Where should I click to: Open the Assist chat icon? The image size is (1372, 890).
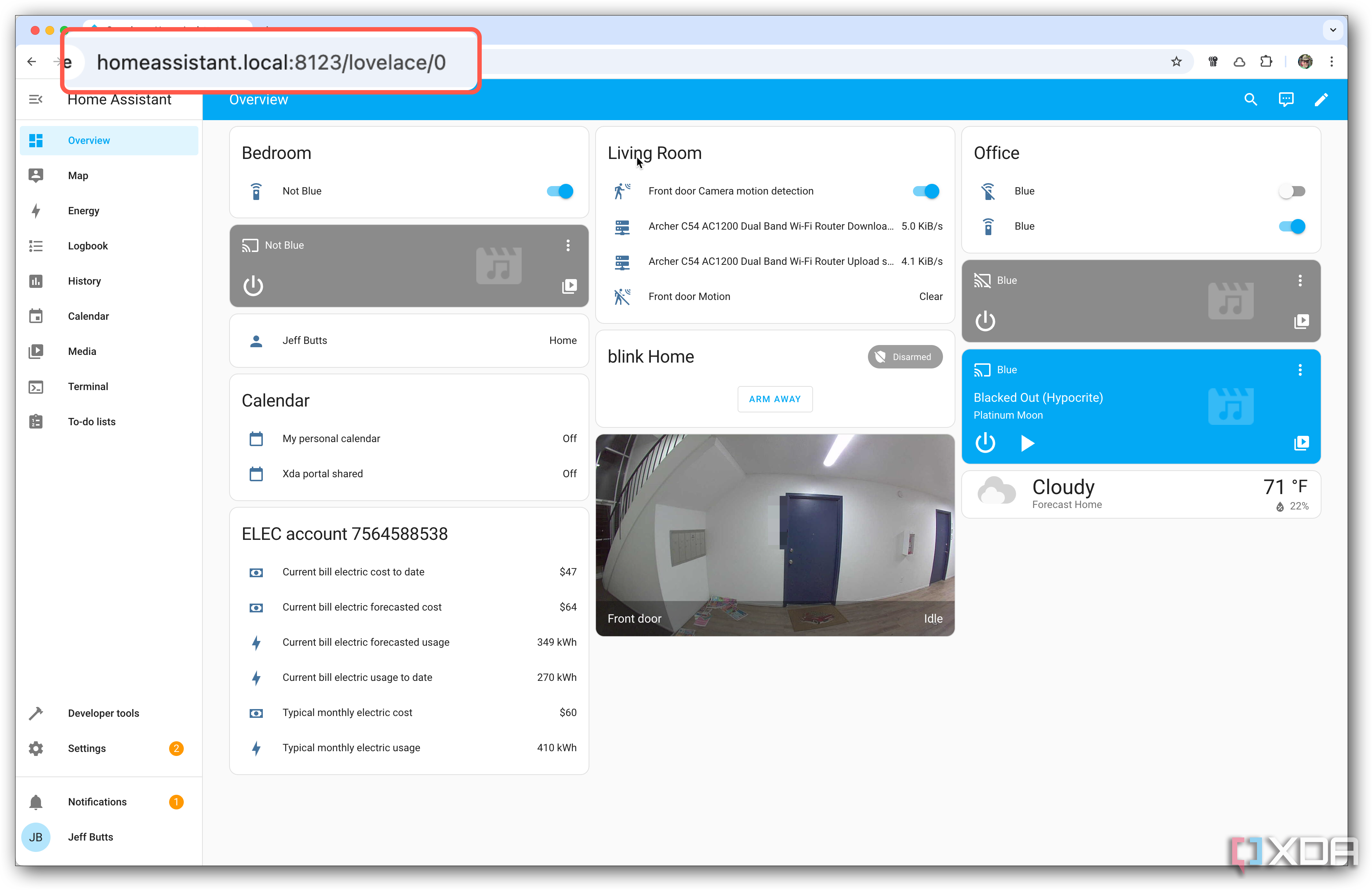pyautogui.click(x=1286, y=99)
